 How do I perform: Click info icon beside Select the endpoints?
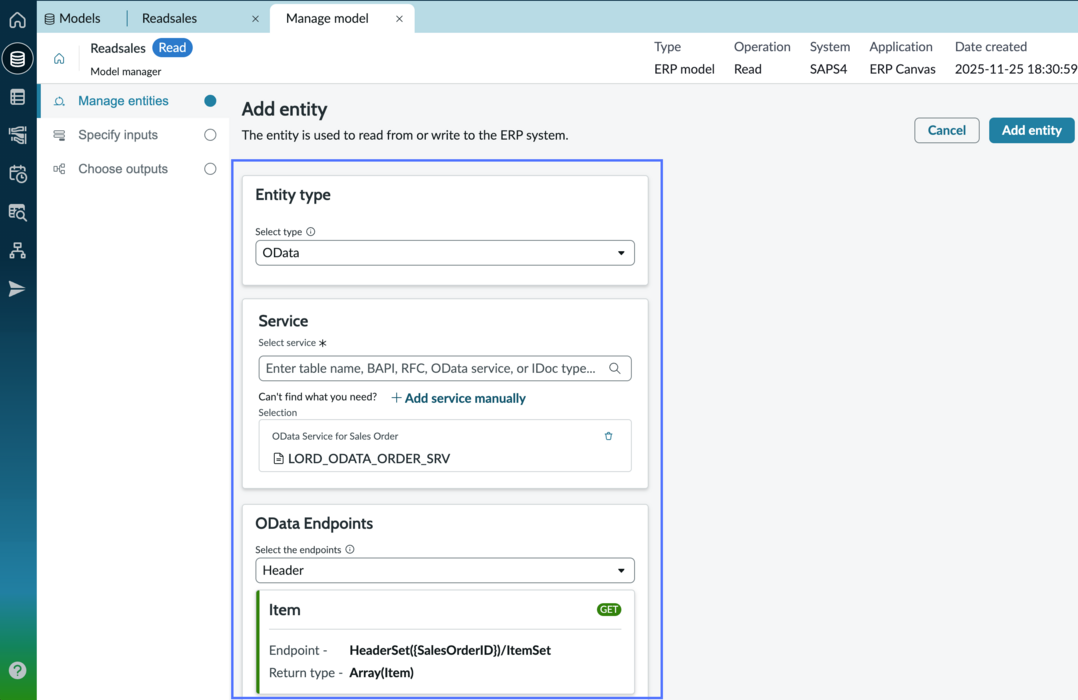coord(350,549)
